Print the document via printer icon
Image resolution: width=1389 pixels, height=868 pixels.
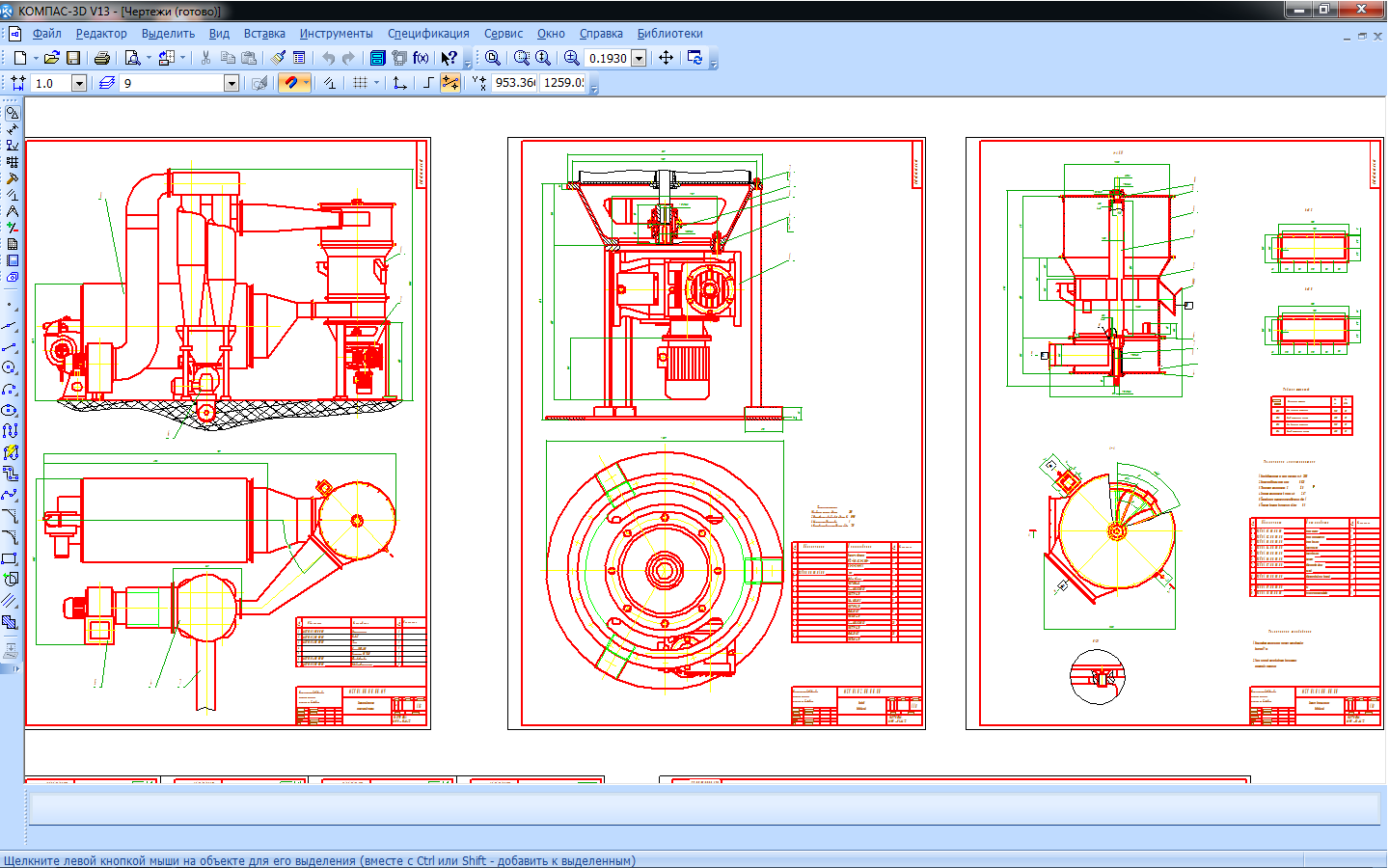click(x=101, y=58)
